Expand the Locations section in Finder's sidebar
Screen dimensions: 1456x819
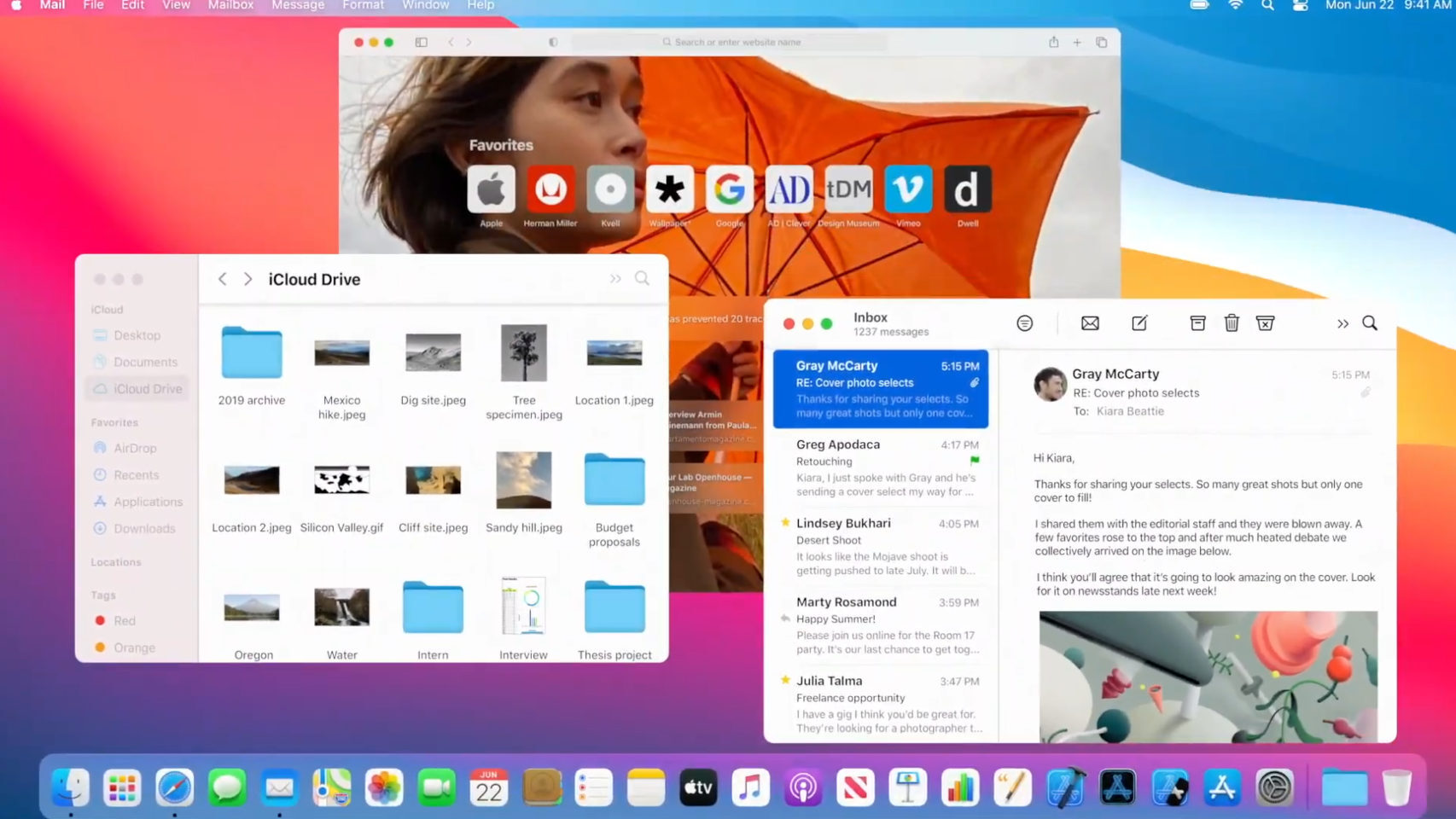click(x=116, y=561)
